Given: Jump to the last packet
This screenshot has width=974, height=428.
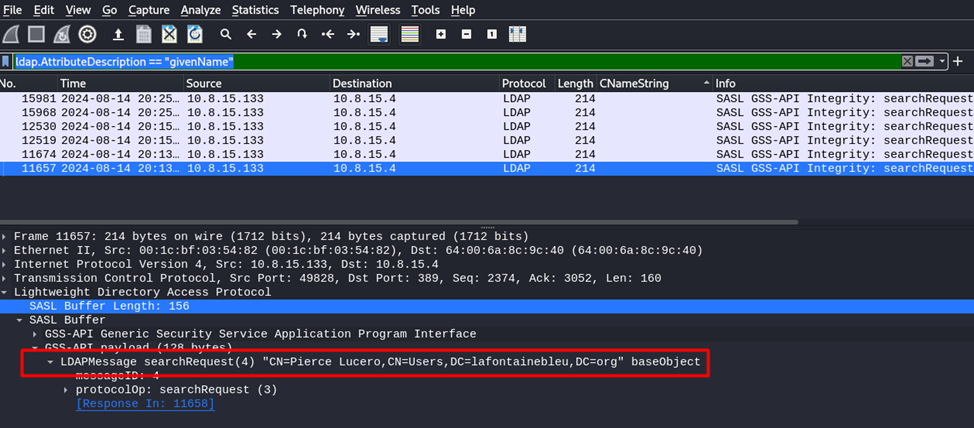Looking at the screenshot, I should tap(353, 35).
